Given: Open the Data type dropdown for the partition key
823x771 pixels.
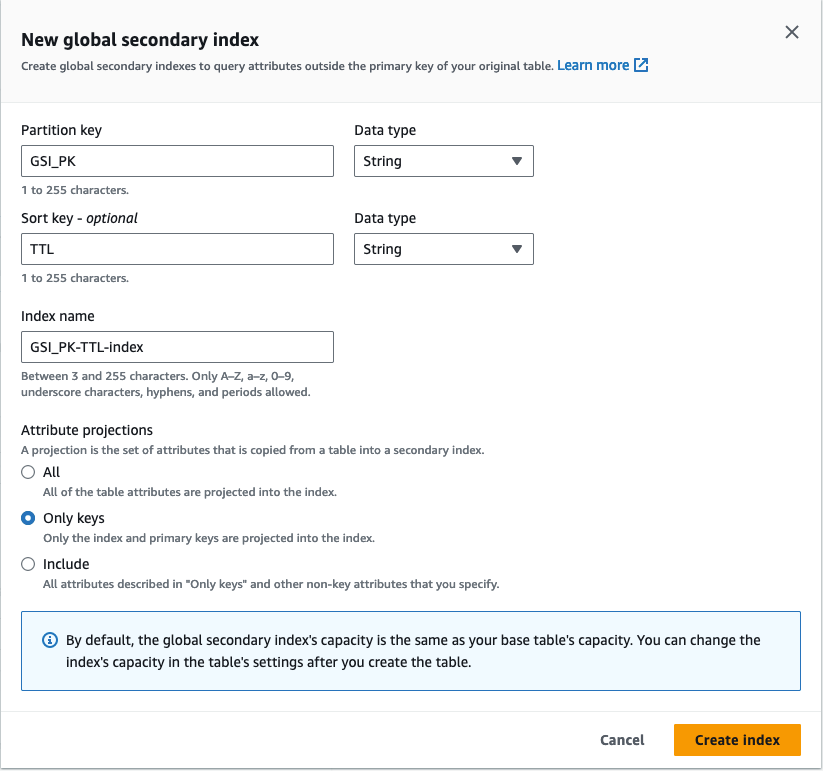Looking at the screenshot, I should [443, 160].
